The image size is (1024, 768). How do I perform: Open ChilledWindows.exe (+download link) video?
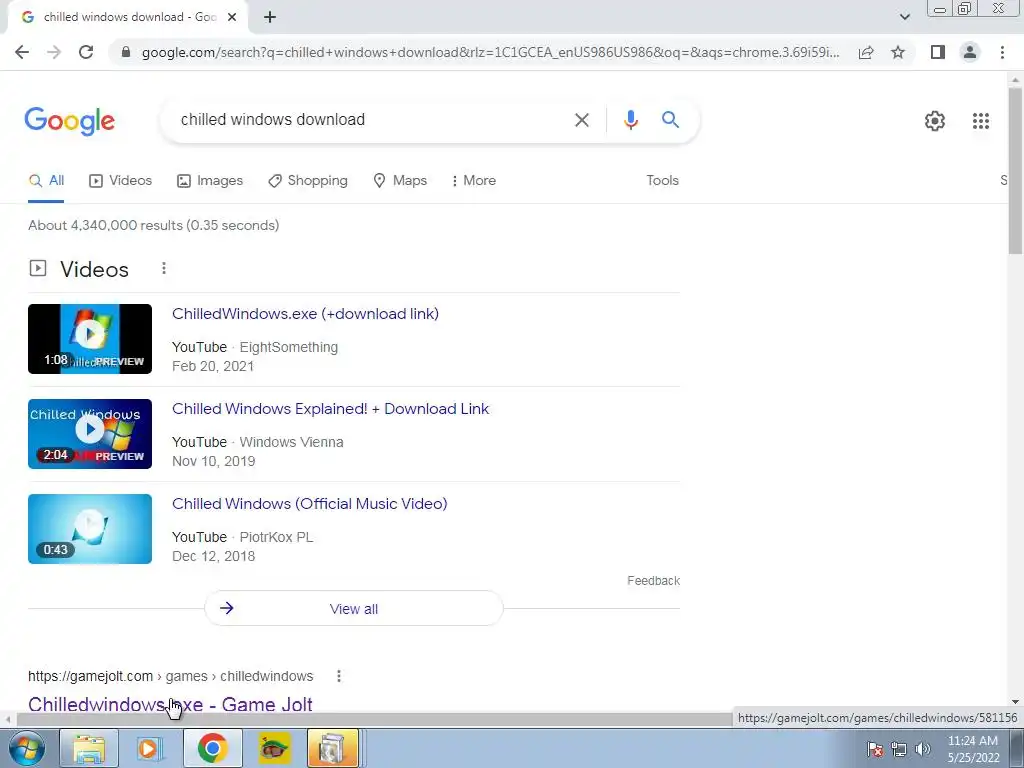[305, 313]
